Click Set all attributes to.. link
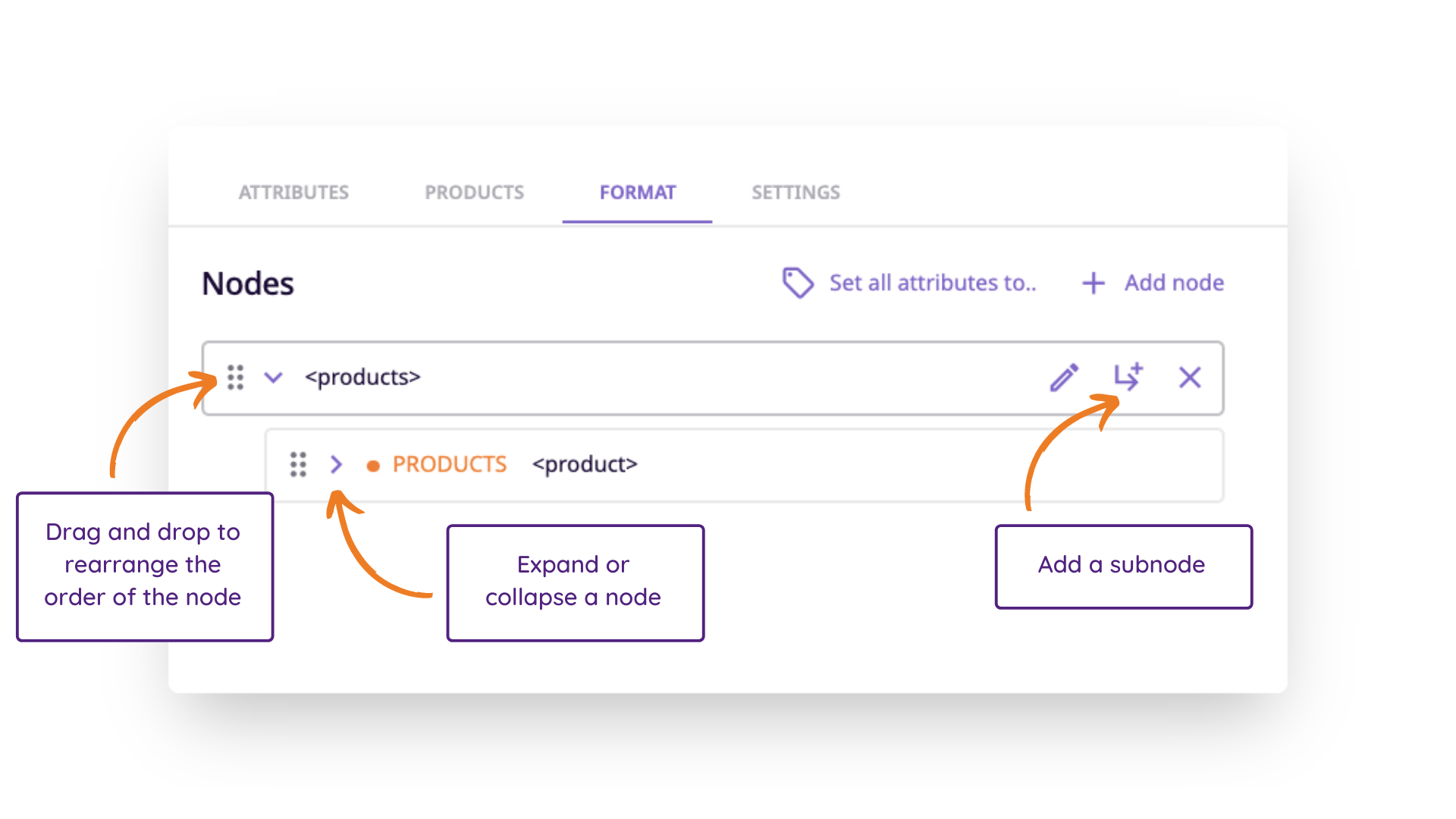Screen dimensions: 1456x819 (932, 283)
